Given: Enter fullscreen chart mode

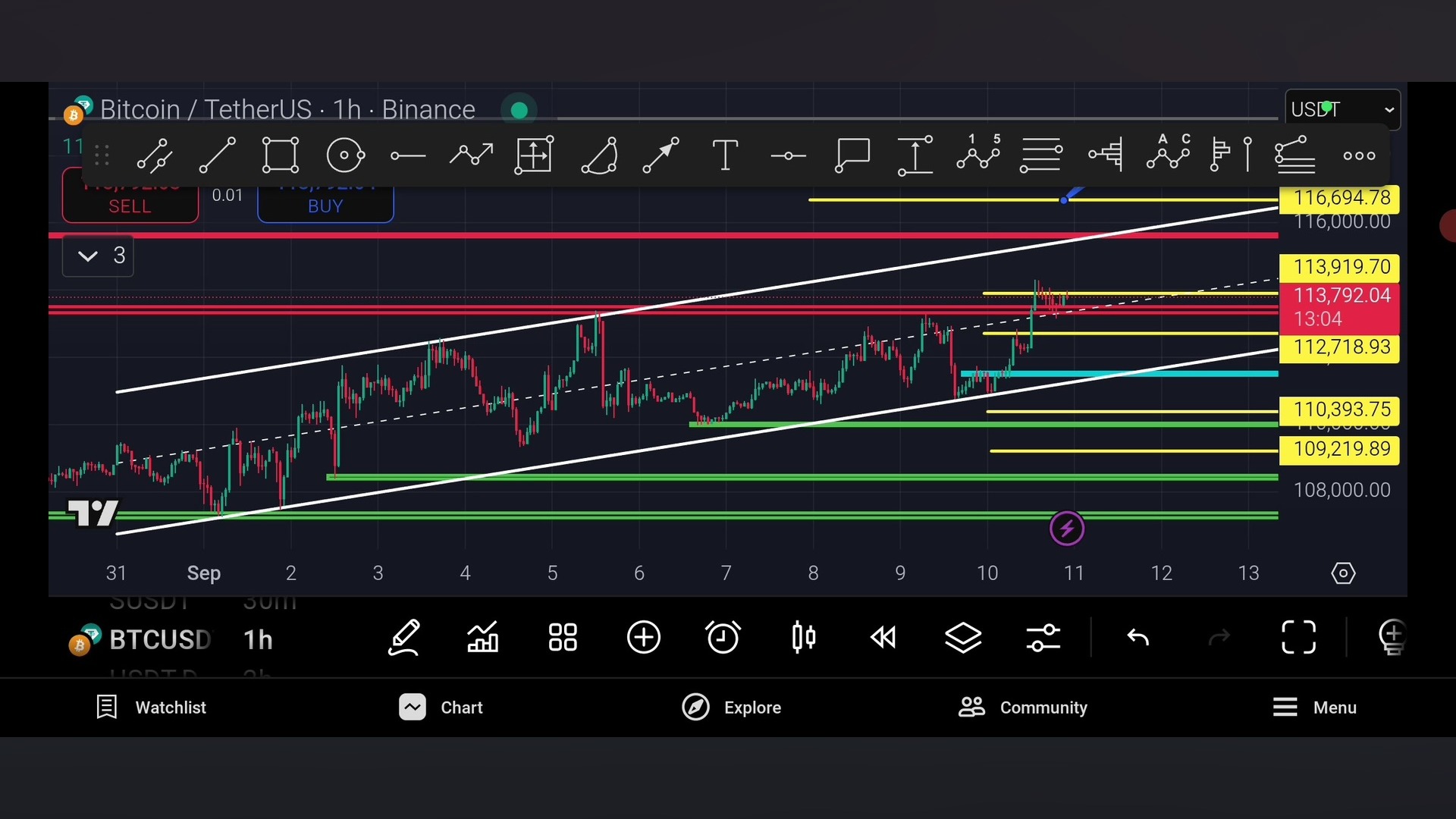Looking at the screenshot, I should click(1298, 637).
